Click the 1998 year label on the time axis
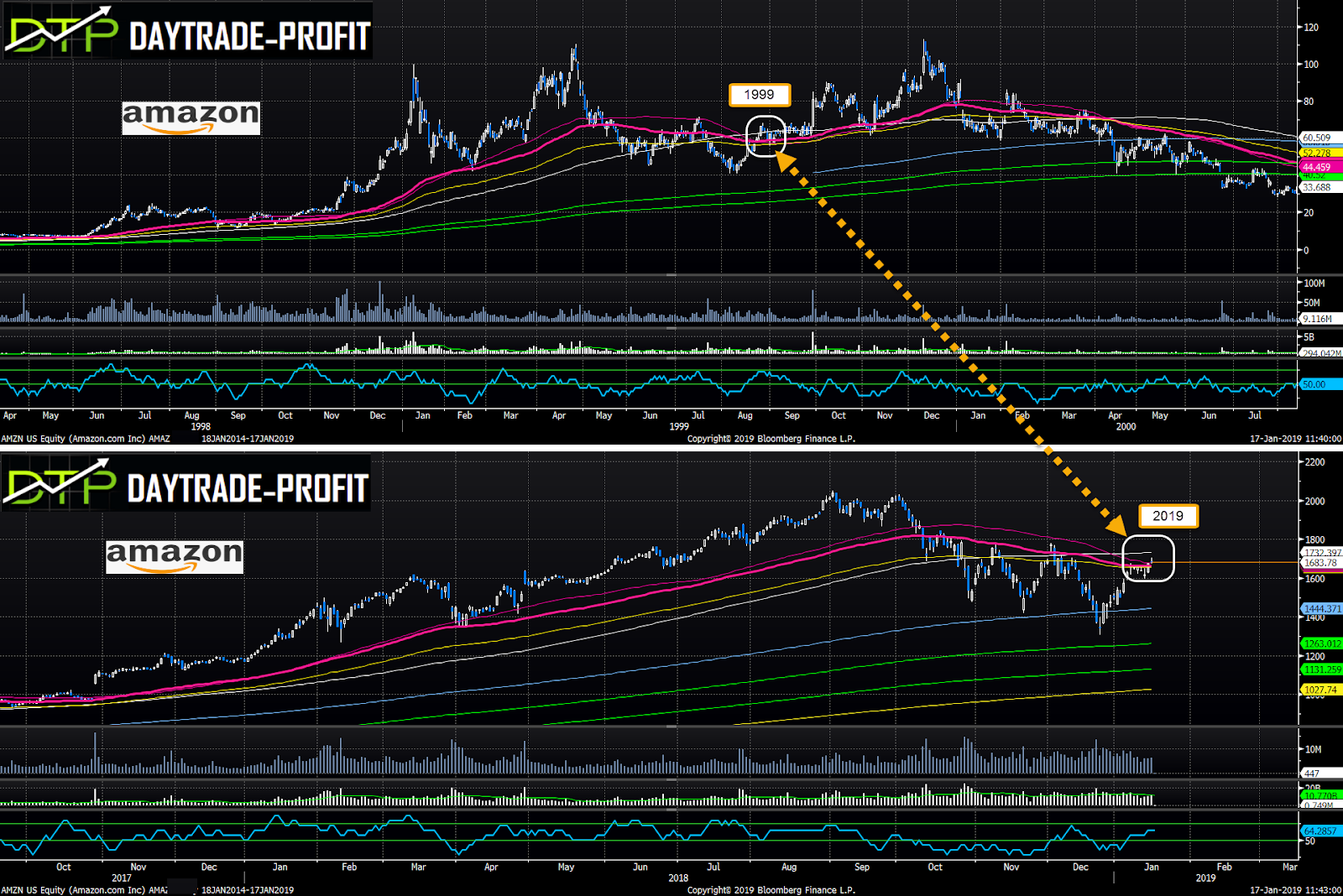 [201, 426]
